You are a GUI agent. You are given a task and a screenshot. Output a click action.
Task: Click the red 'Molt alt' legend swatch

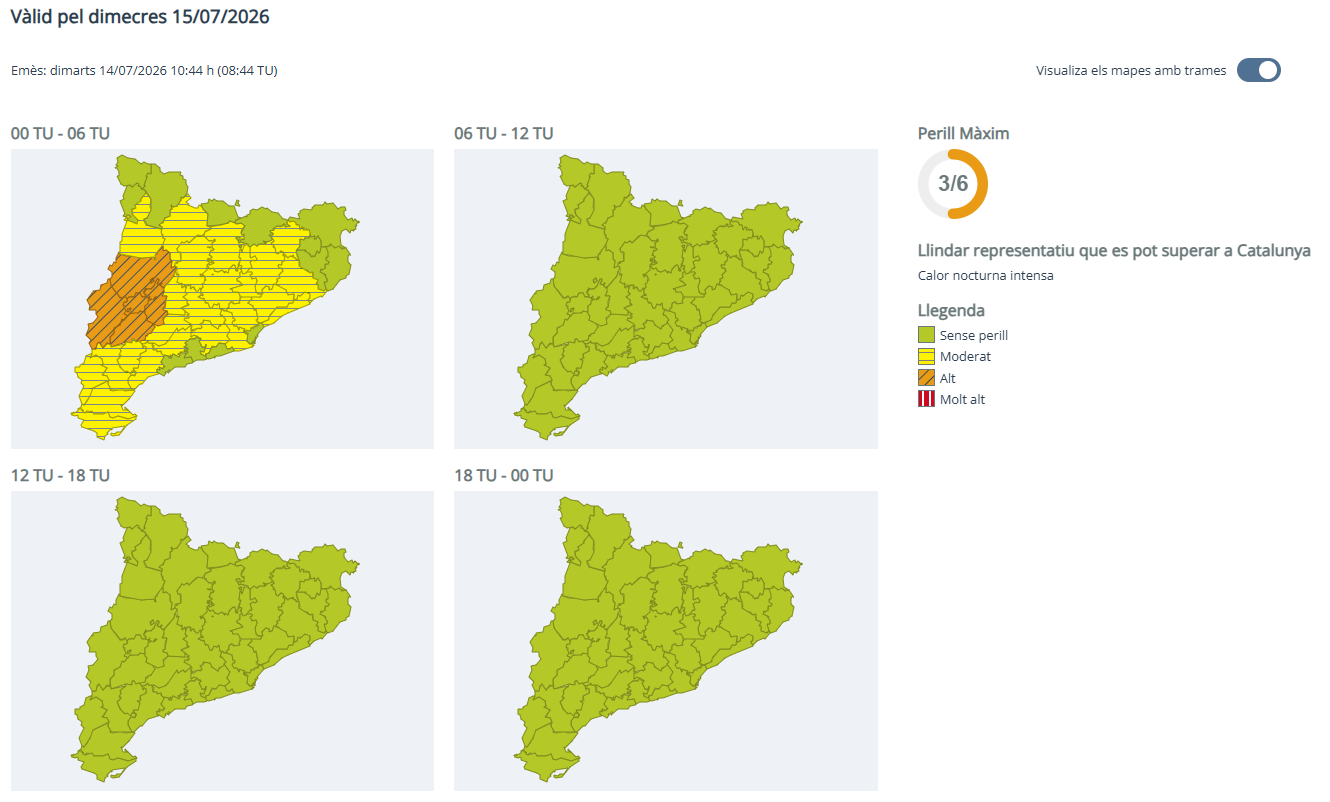pos(926,399)
